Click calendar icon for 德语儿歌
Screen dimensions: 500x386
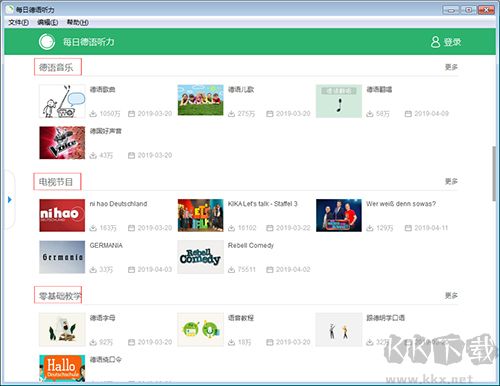270,114
